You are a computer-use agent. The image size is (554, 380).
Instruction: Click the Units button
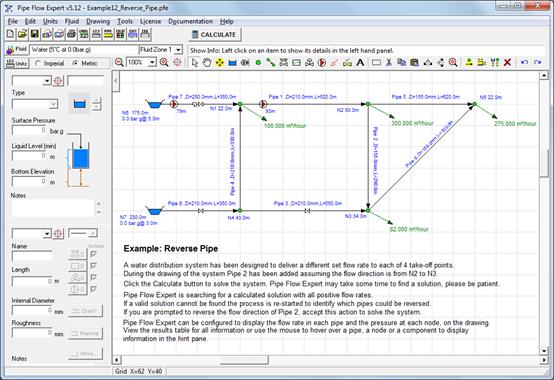click(17, 63)
